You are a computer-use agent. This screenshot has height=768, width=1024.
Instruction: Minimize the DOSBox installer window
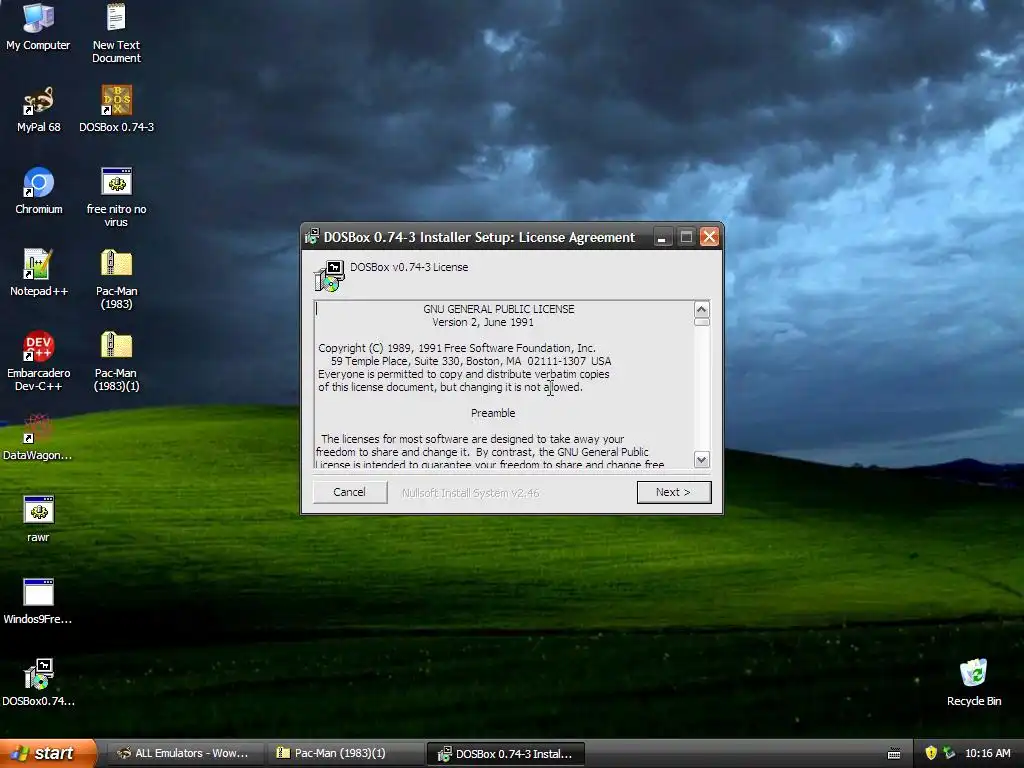pyautogui.click(x=662, y=236)
